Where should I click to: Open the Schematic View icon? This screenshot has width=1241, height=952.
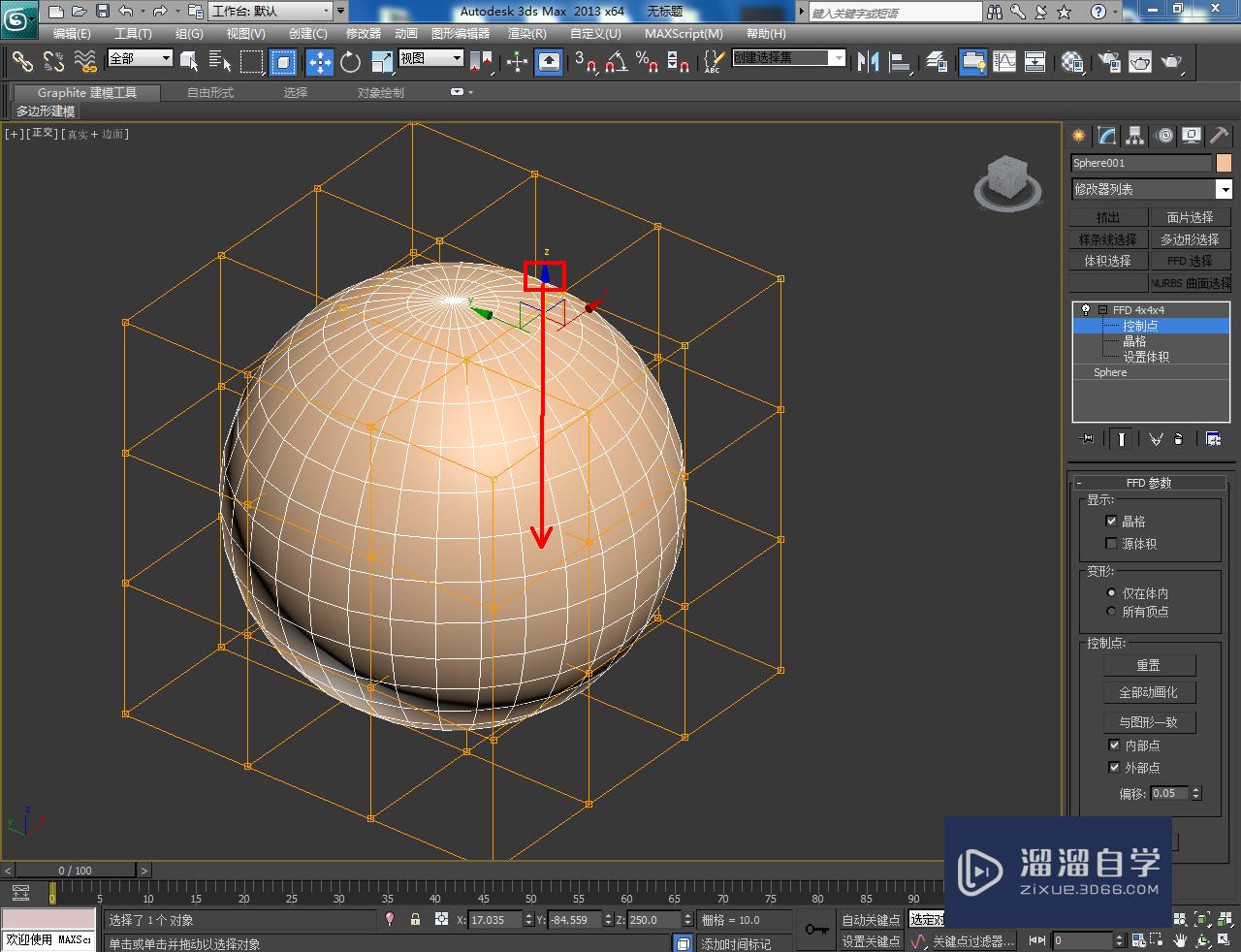[x=1035, y=62]
